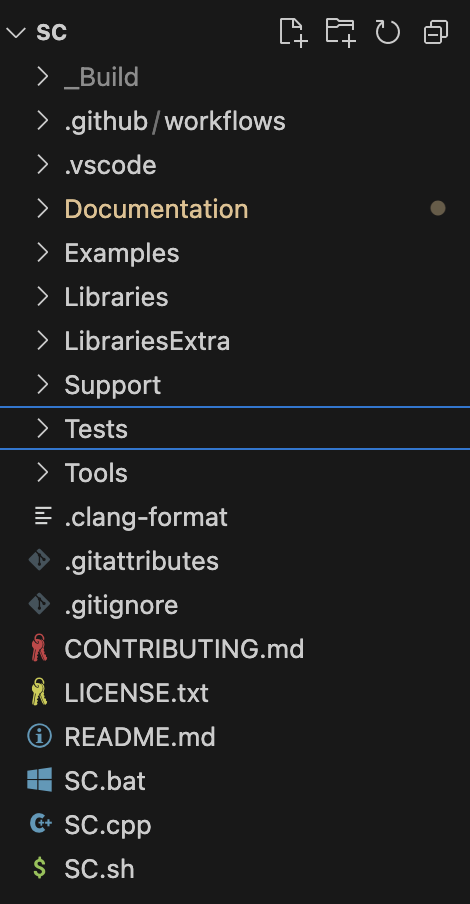The height and width of the screenshot is (904, 470).
Task: Click the info icon beside README.md
Action: coord(40,736)
